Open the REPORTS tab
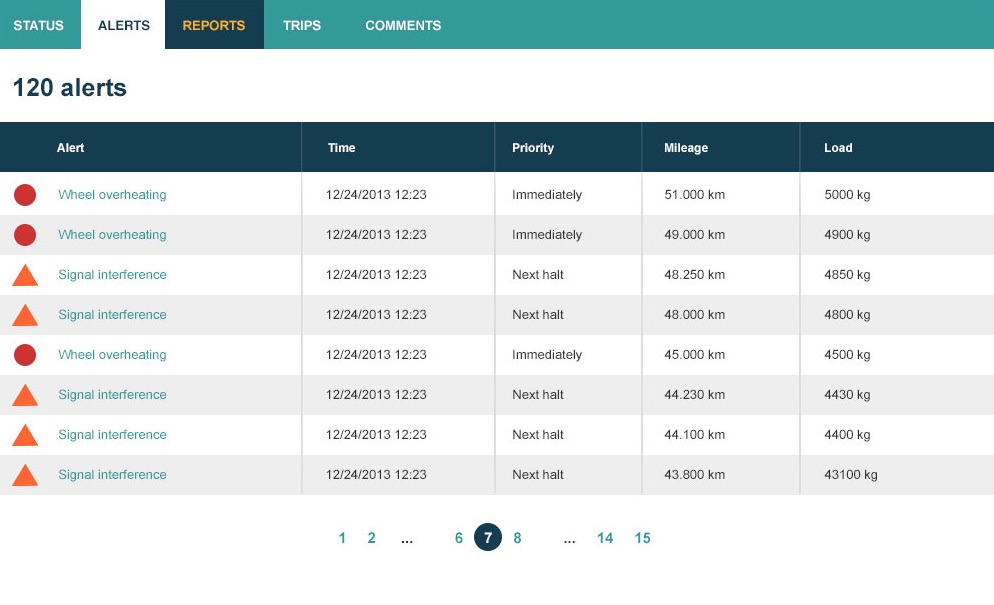994x605 pixels. coord(214,25)
